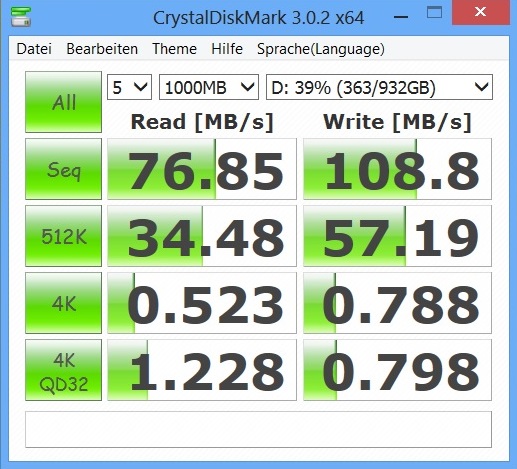Image resolution: width=517 pixels, height=469 pixels.
Task: Expand the test size dropdown showing 1000MB
Action: (x=209, y=87)
